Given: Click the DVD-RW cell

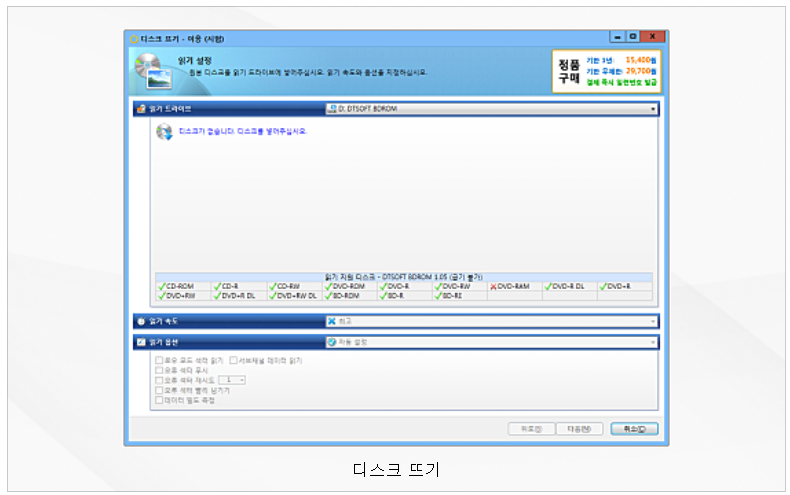Looking at the screenshot, I should pyautogui.click(x=459, y=286).
